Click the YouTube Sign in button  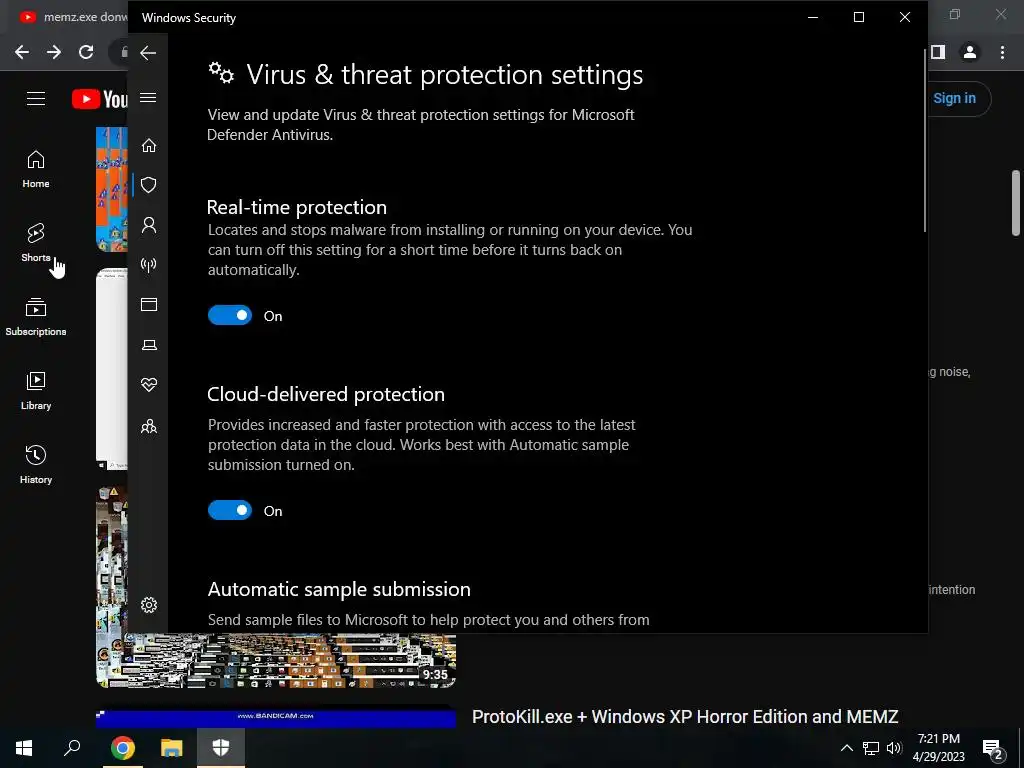click(x=954, y=99)
